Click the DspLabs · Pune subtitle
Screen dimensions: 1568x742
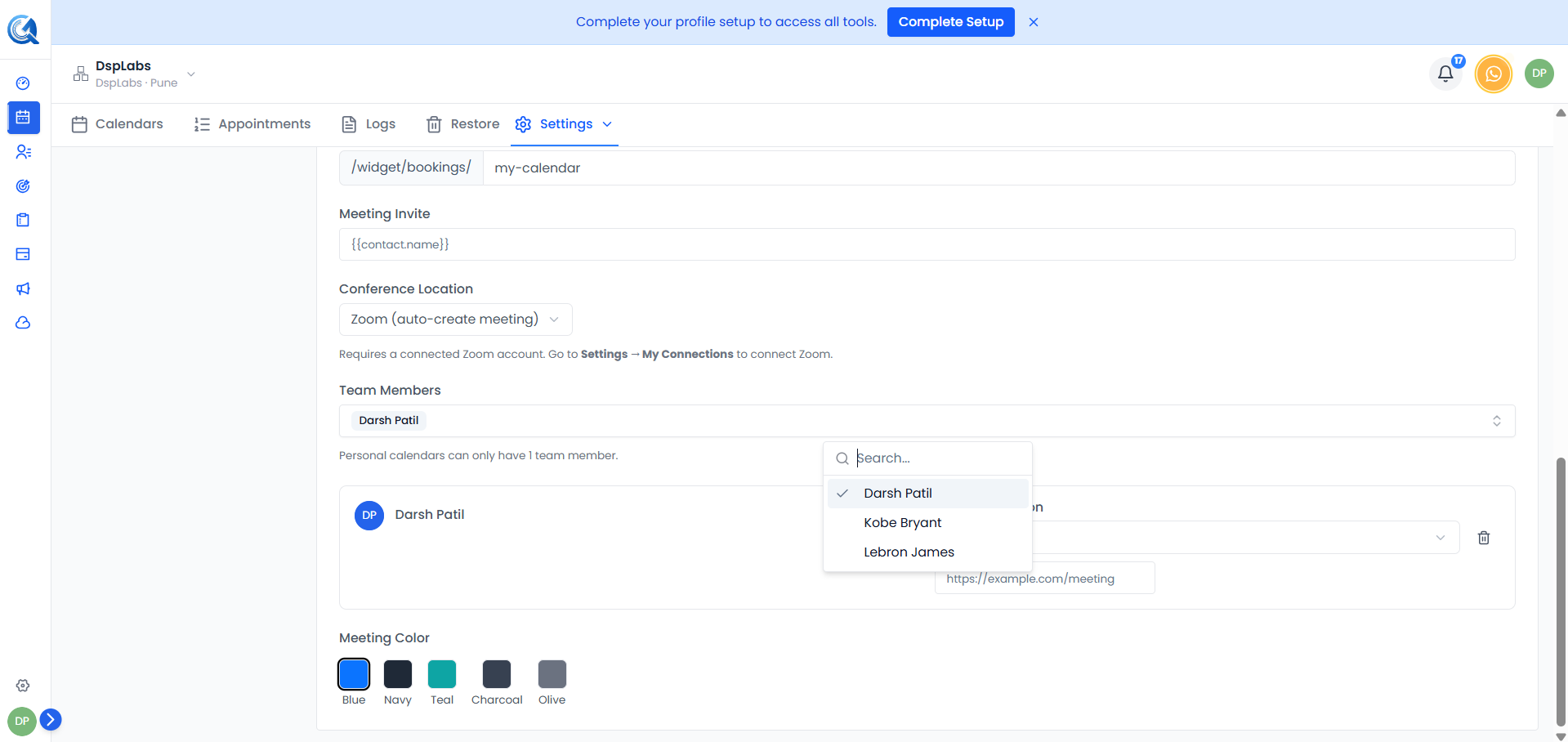pos(136,83)
